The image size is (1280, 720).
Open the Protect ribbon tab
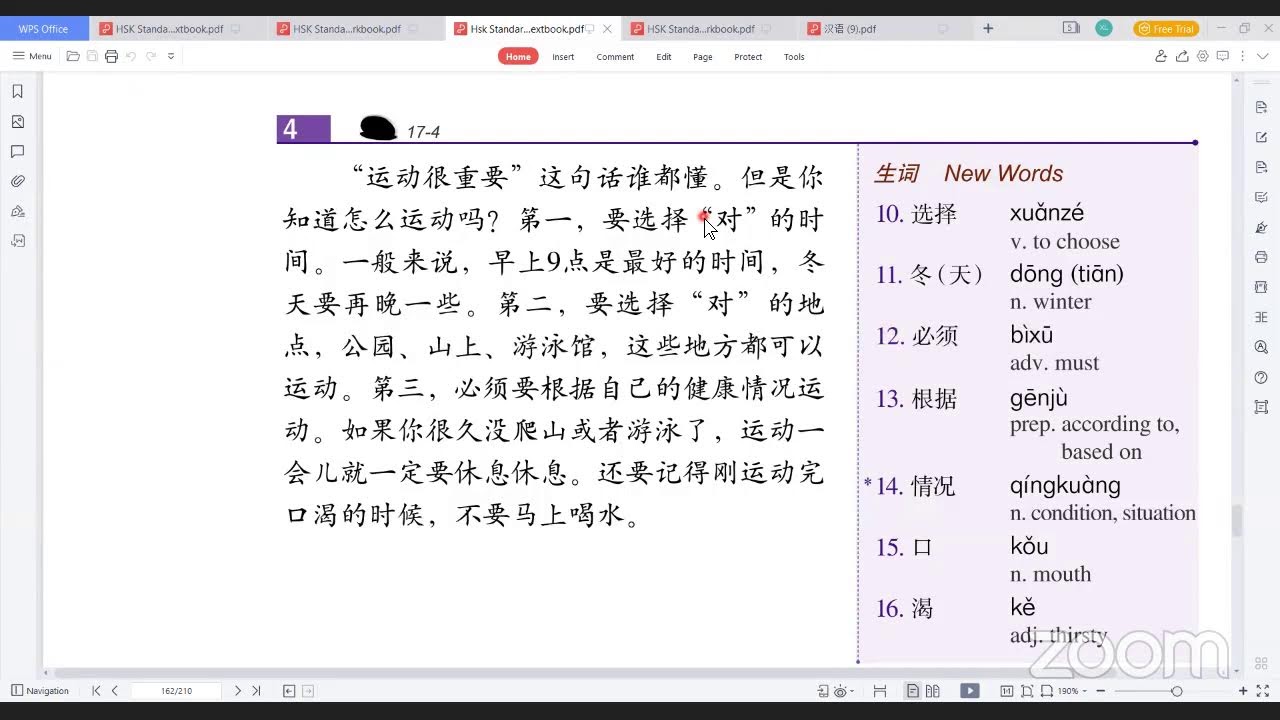coord(748,57)
